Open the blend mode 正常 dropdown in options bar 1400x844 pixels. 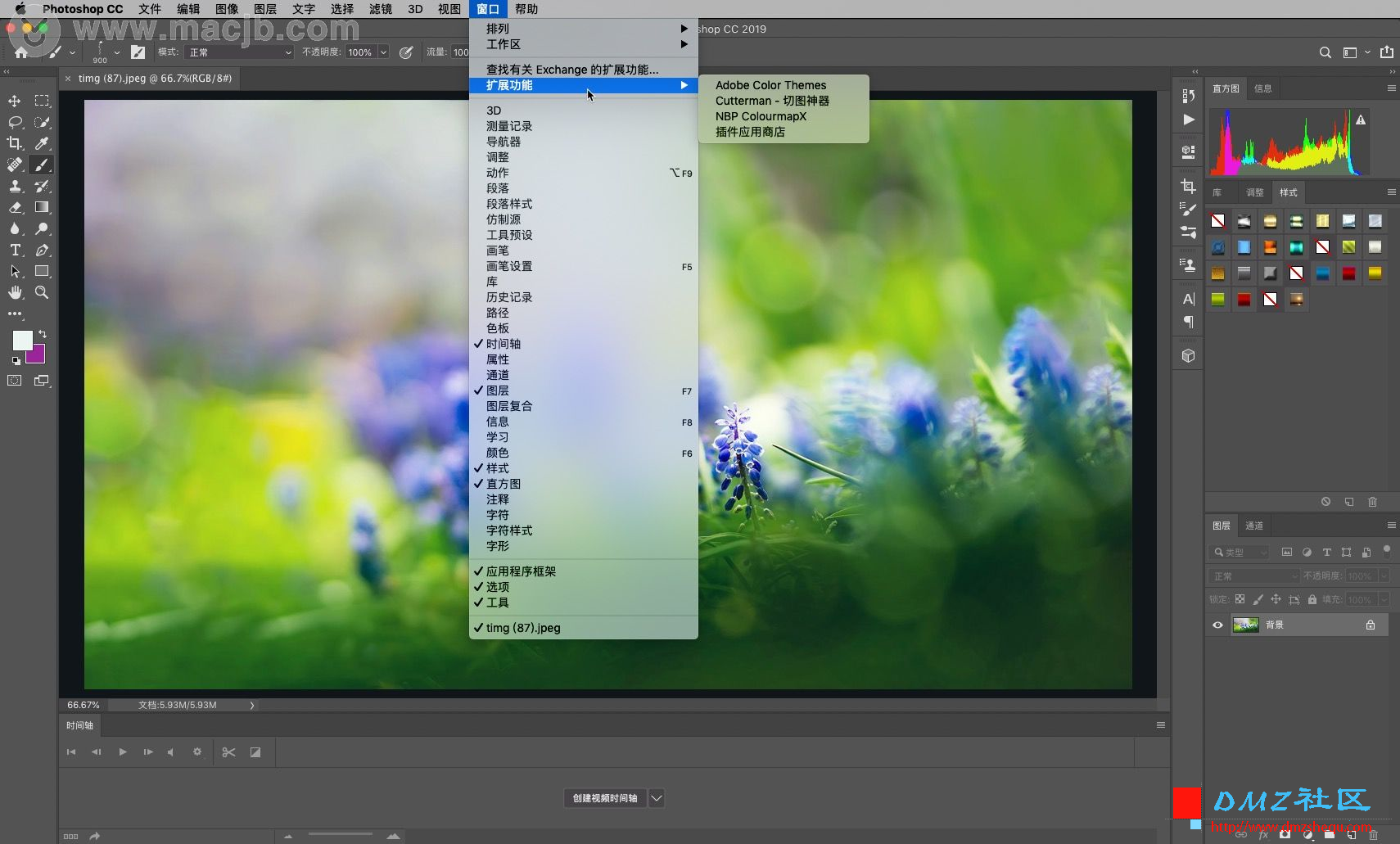pos(239,52)
